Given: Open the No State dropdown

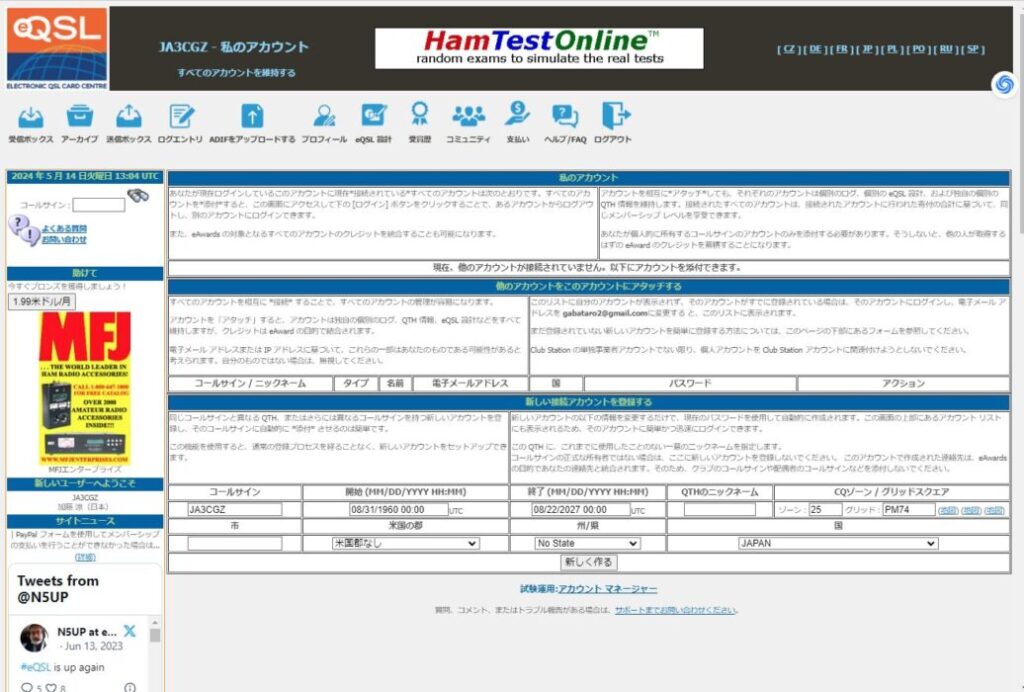Looking at the screenshot, I should 587,543.
